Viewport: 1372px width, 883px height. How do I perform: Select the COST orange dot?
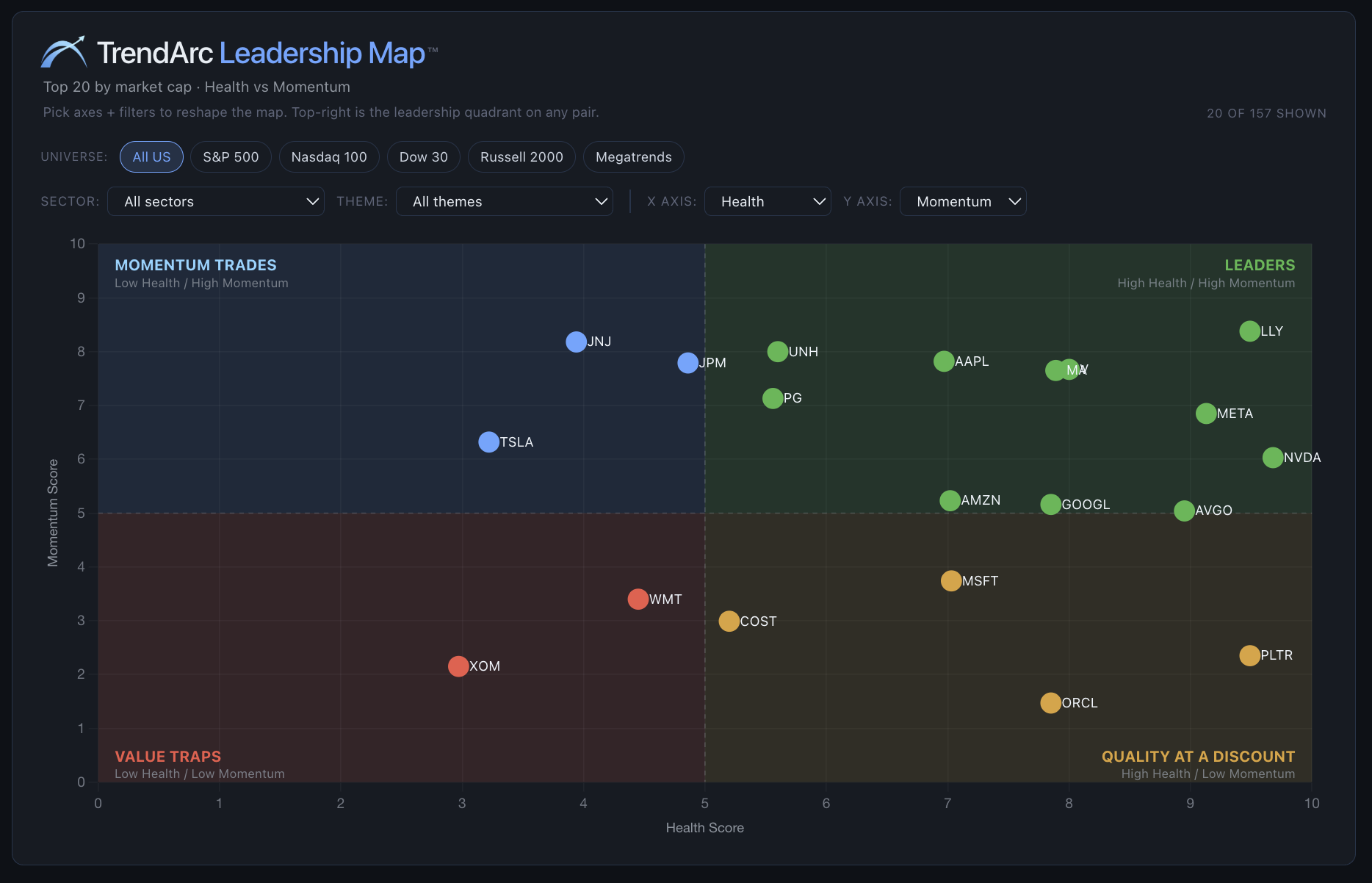[729, 621]
